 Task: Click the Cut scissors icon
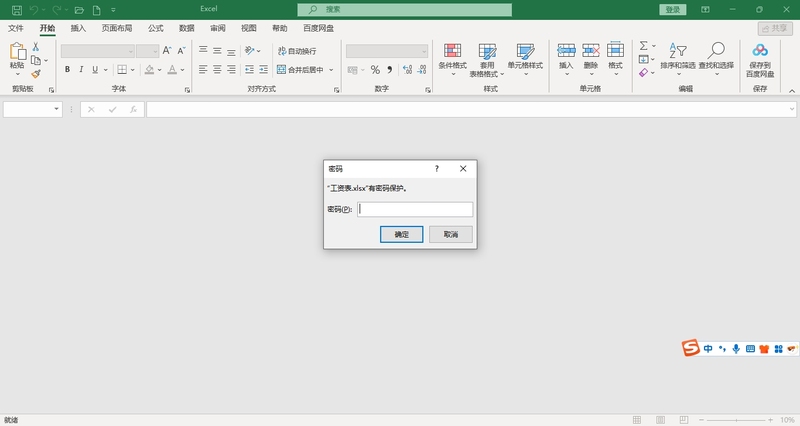(x=36, y=46)
